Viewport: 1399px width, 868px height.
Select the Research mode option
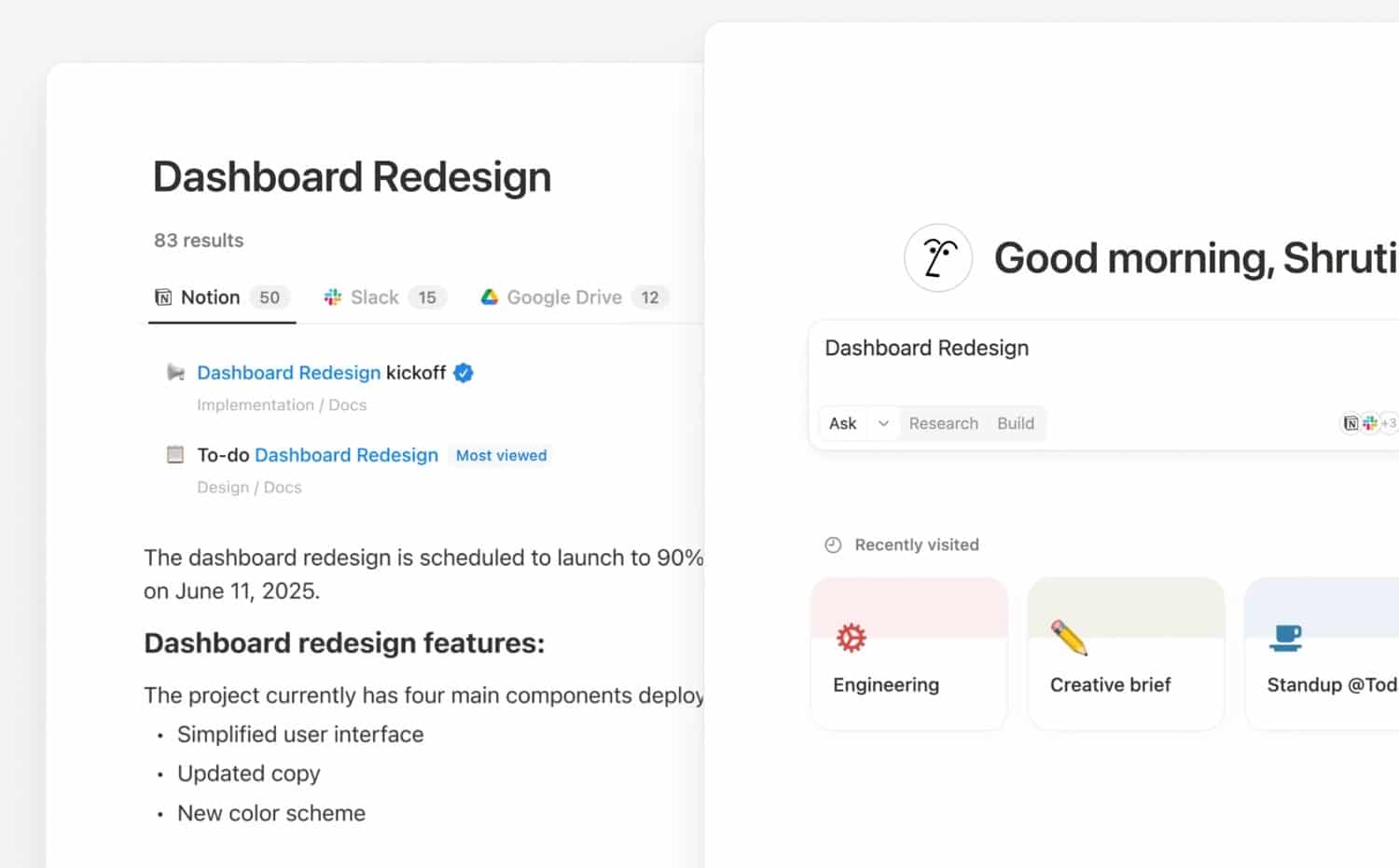[x=943, y=423]
